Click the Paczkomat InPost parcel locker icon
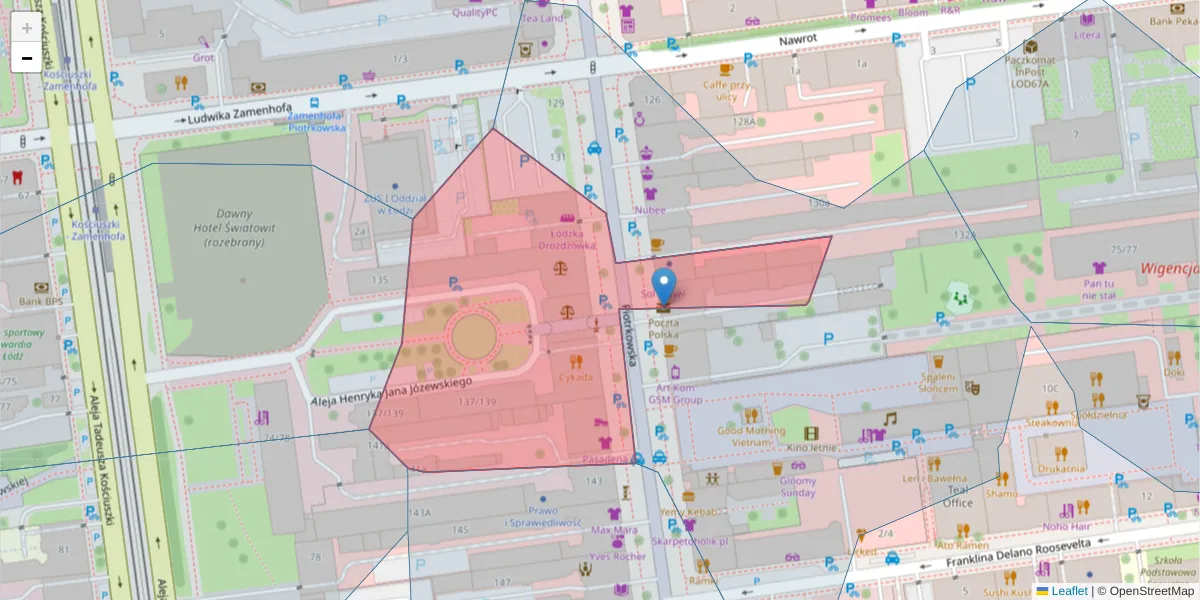The image size is (1200, 600). (1031, 47)
